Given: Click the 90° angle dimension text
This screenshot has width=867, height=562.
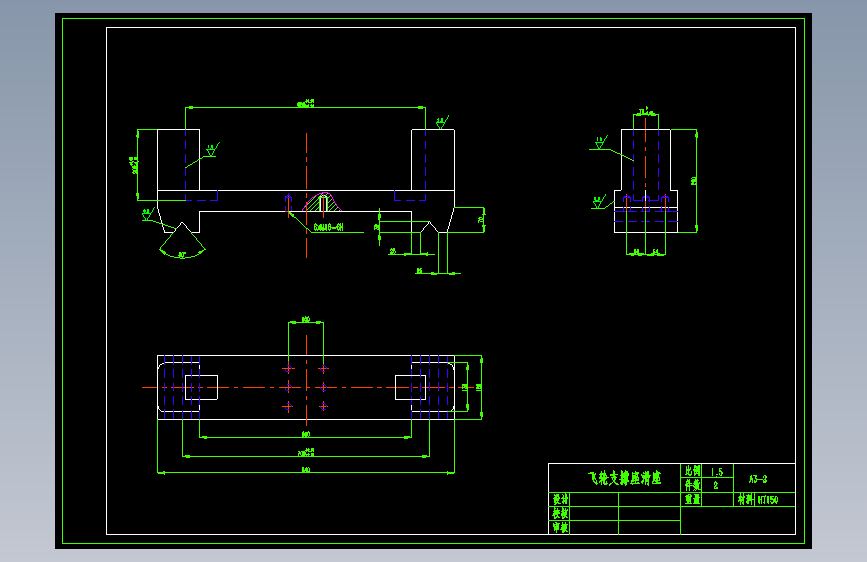Looking at the screenshot, I should [182, 256].
